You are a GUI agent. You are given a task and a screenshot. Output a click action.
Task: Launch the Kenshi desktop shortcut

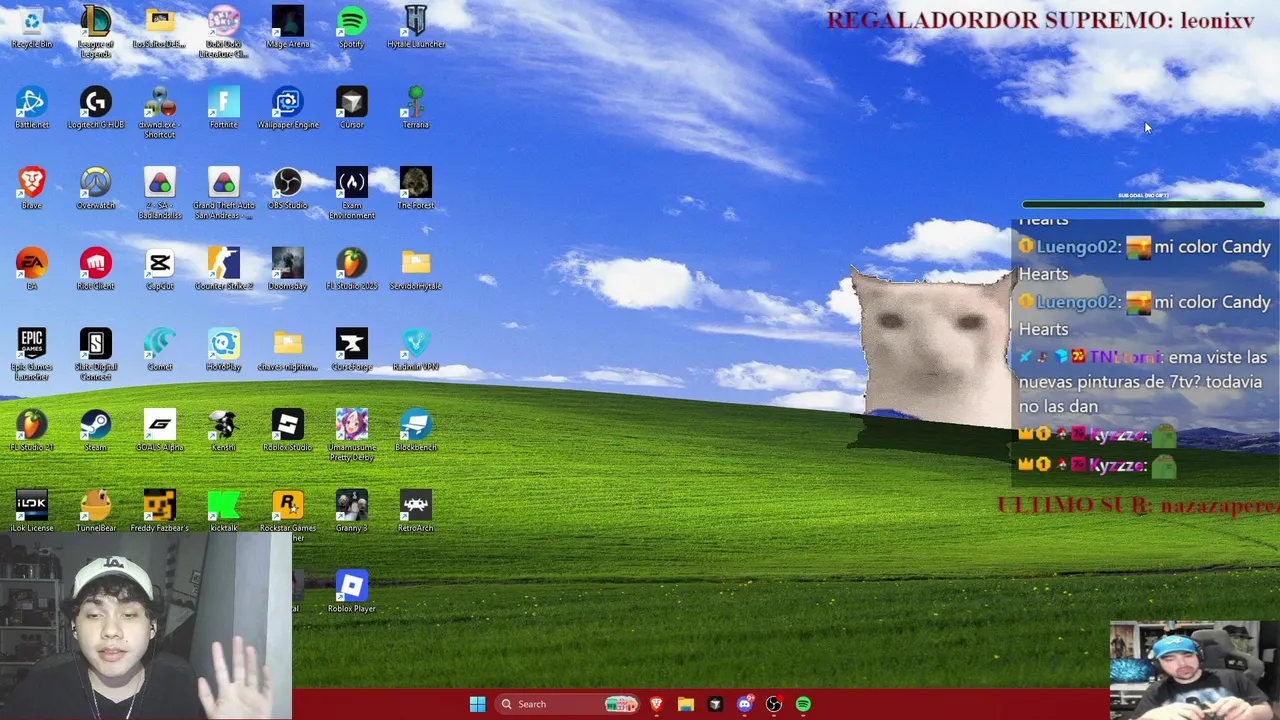[224, 431]
